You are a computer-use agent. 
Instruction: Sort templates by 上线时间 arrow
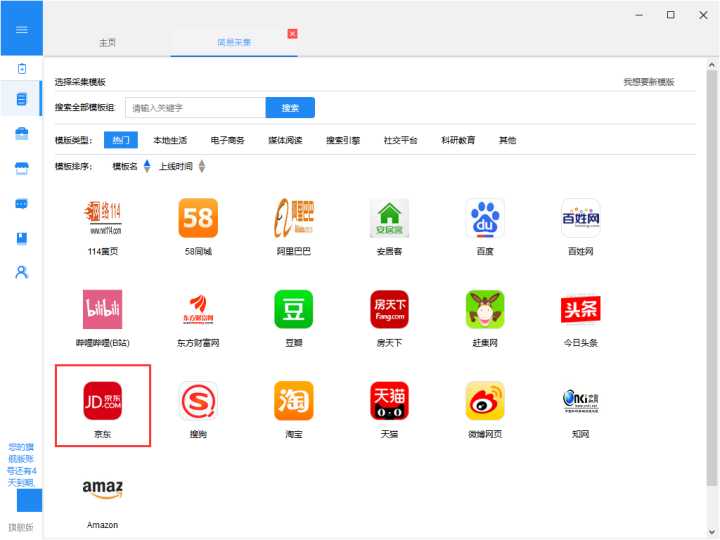202,166
